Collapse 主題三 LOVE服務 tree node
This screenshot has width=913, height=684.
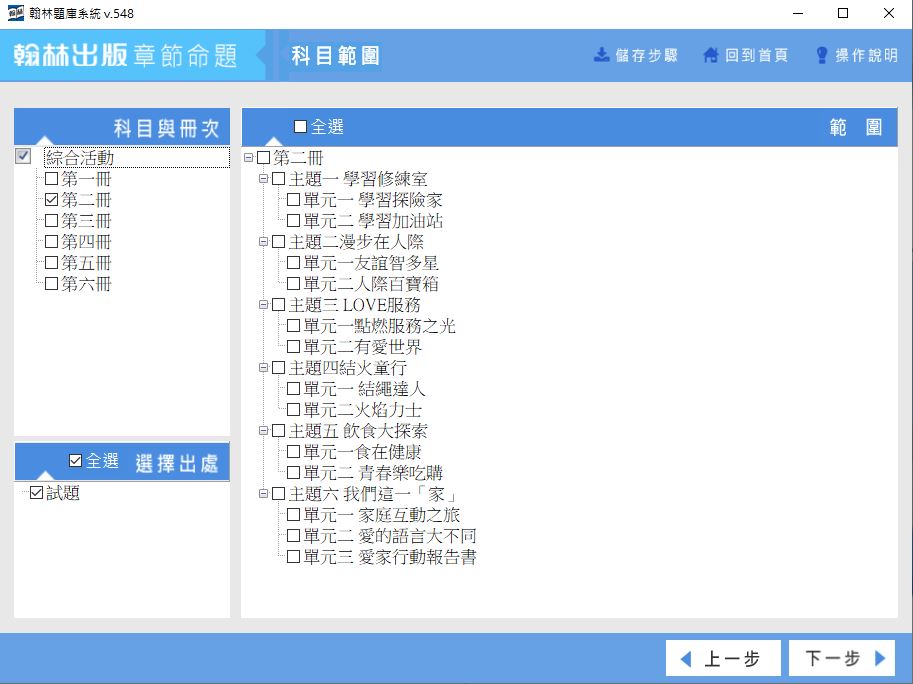click(x=264, y=305)
